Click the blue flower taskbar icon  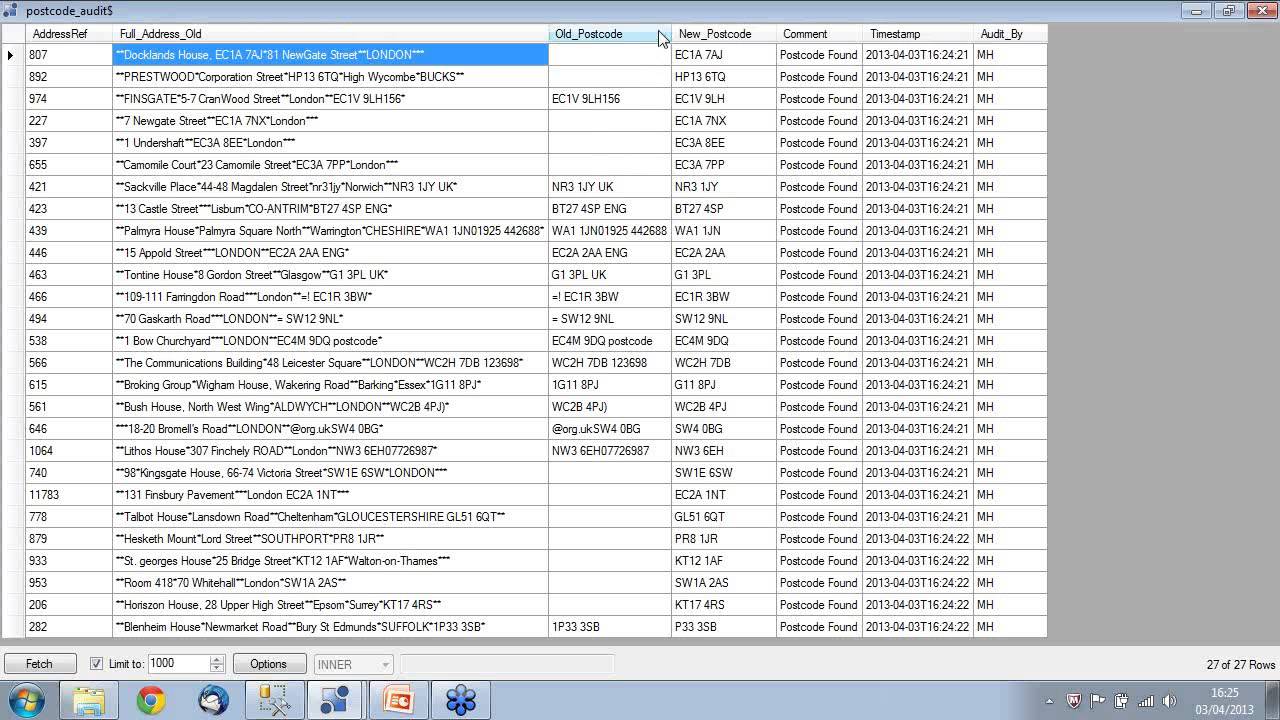[x=461, y=701]
